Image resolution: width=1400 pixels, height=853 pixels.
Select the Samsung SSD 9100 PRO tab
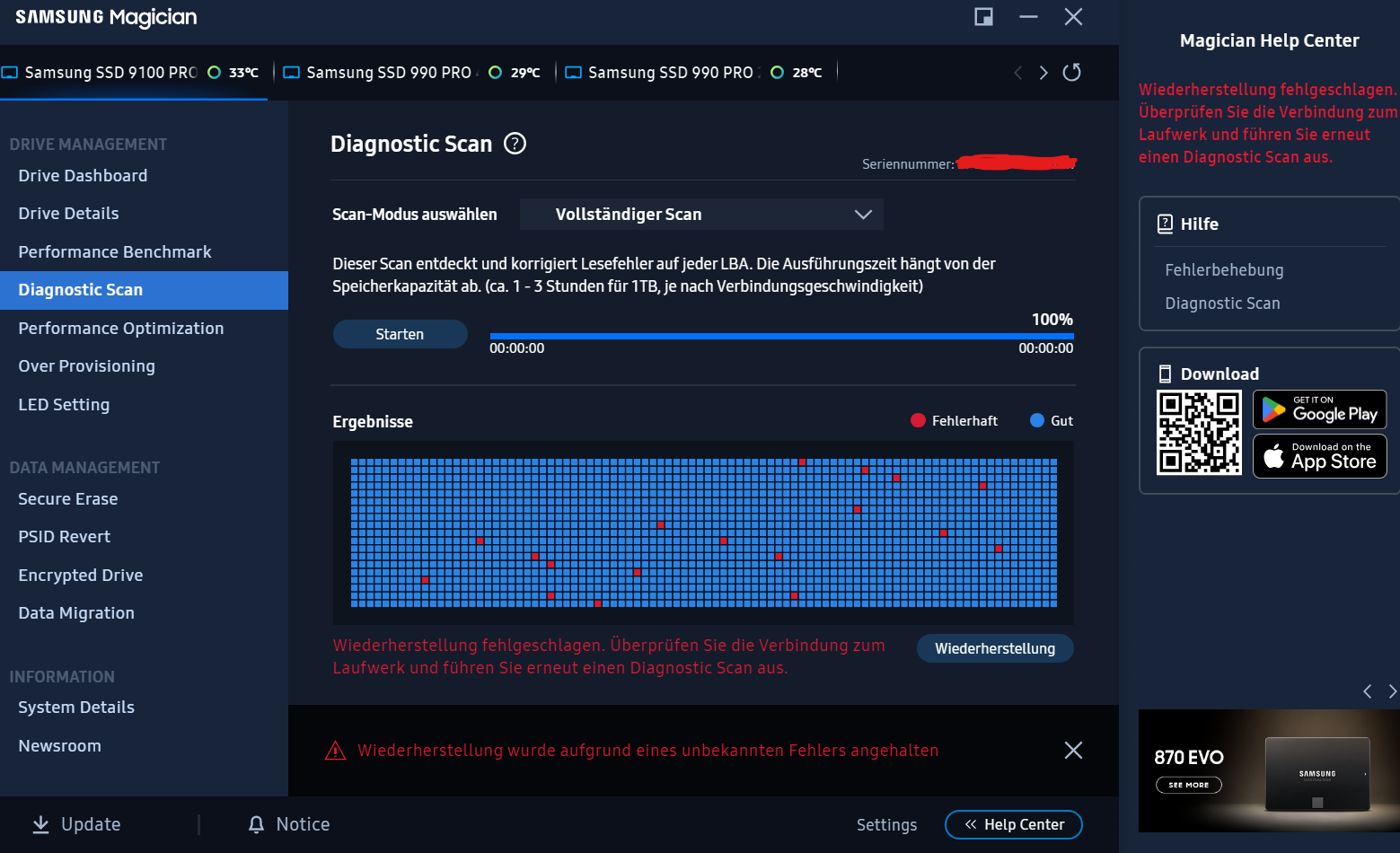[133, 73]
